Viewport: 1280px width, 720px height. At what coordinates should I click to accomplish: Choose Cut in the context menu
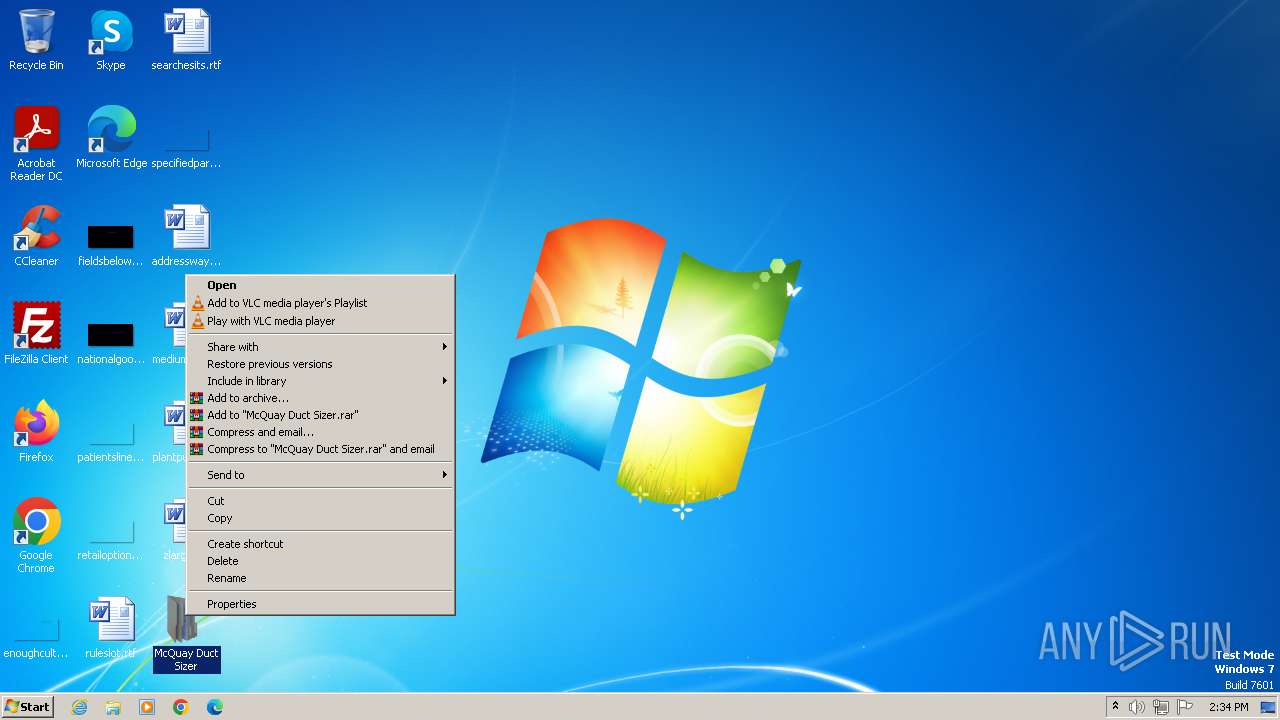(321, 501)
